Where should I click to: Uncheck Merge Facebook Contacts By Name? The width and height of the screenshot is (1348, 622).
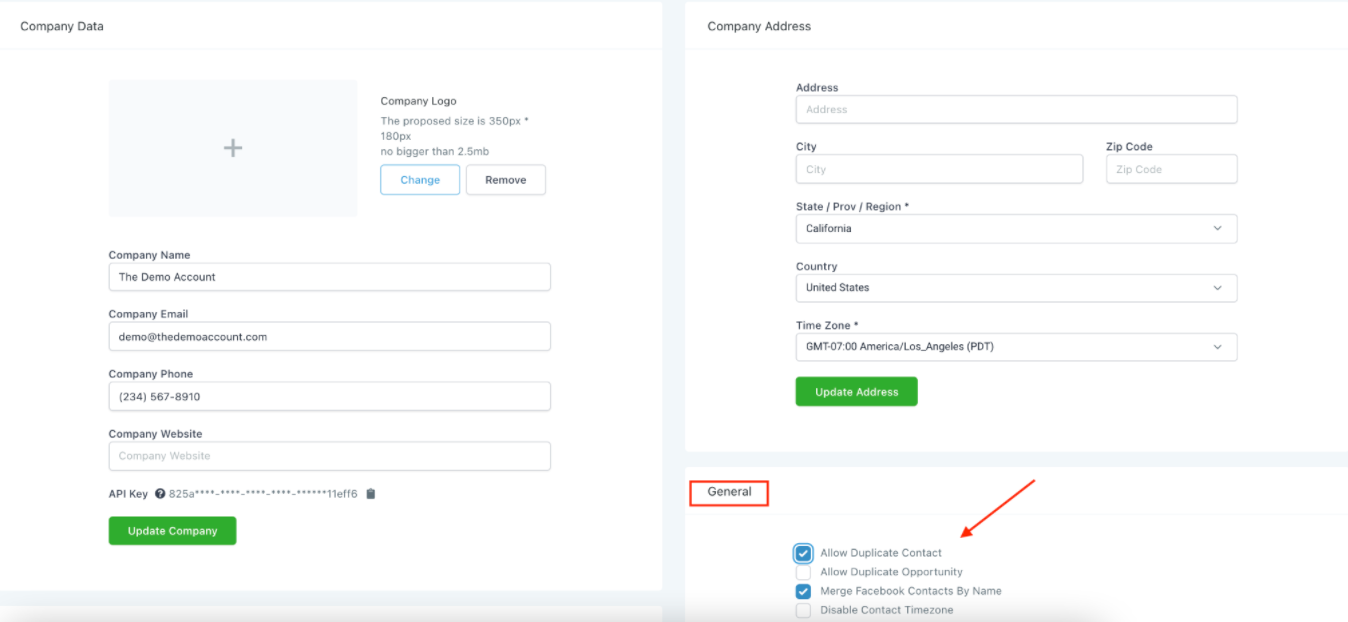803,591
